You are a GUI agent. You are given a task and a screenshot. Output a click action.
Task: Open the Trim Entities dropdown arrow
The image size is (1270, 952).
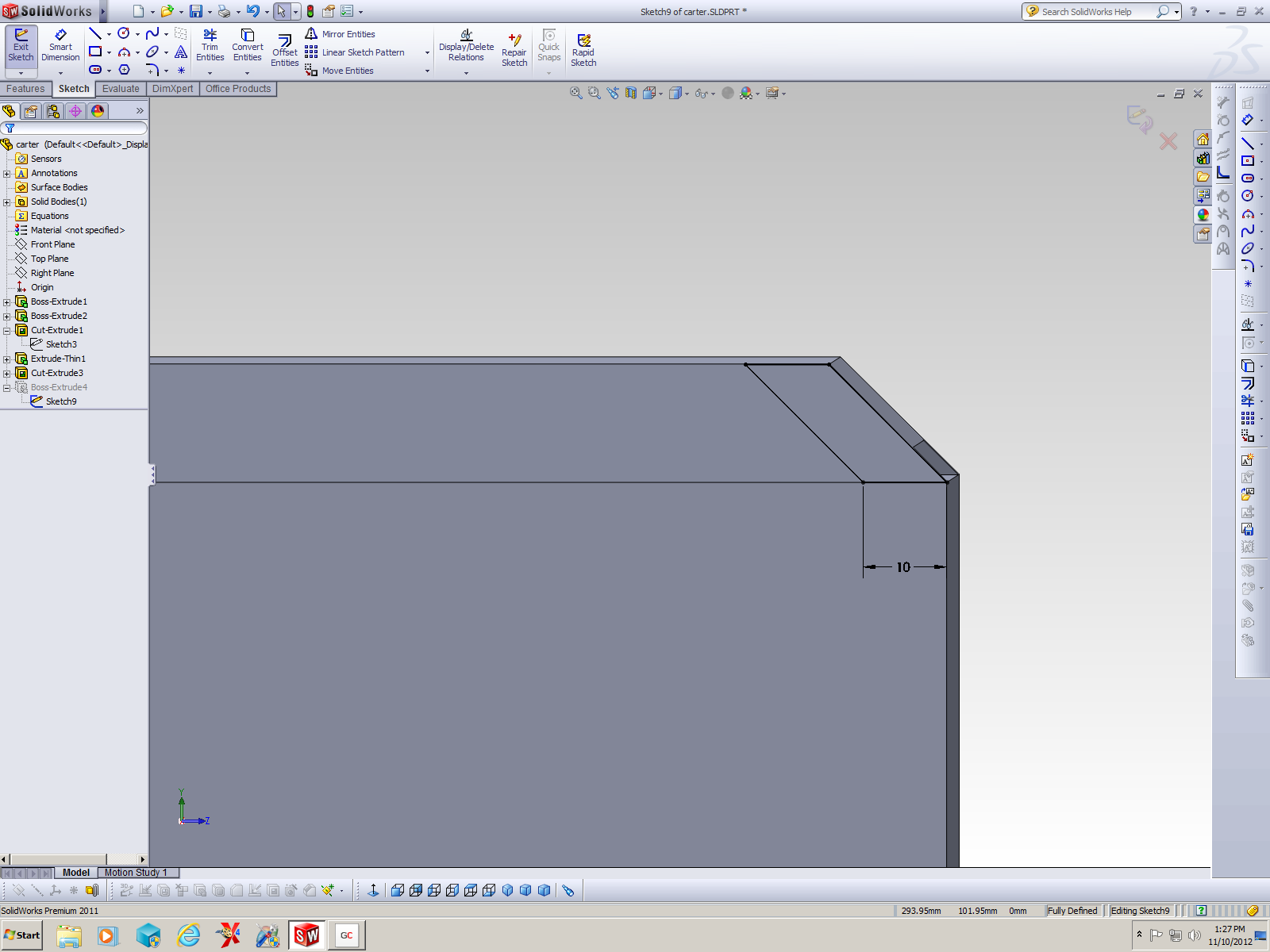pos(210,73)
